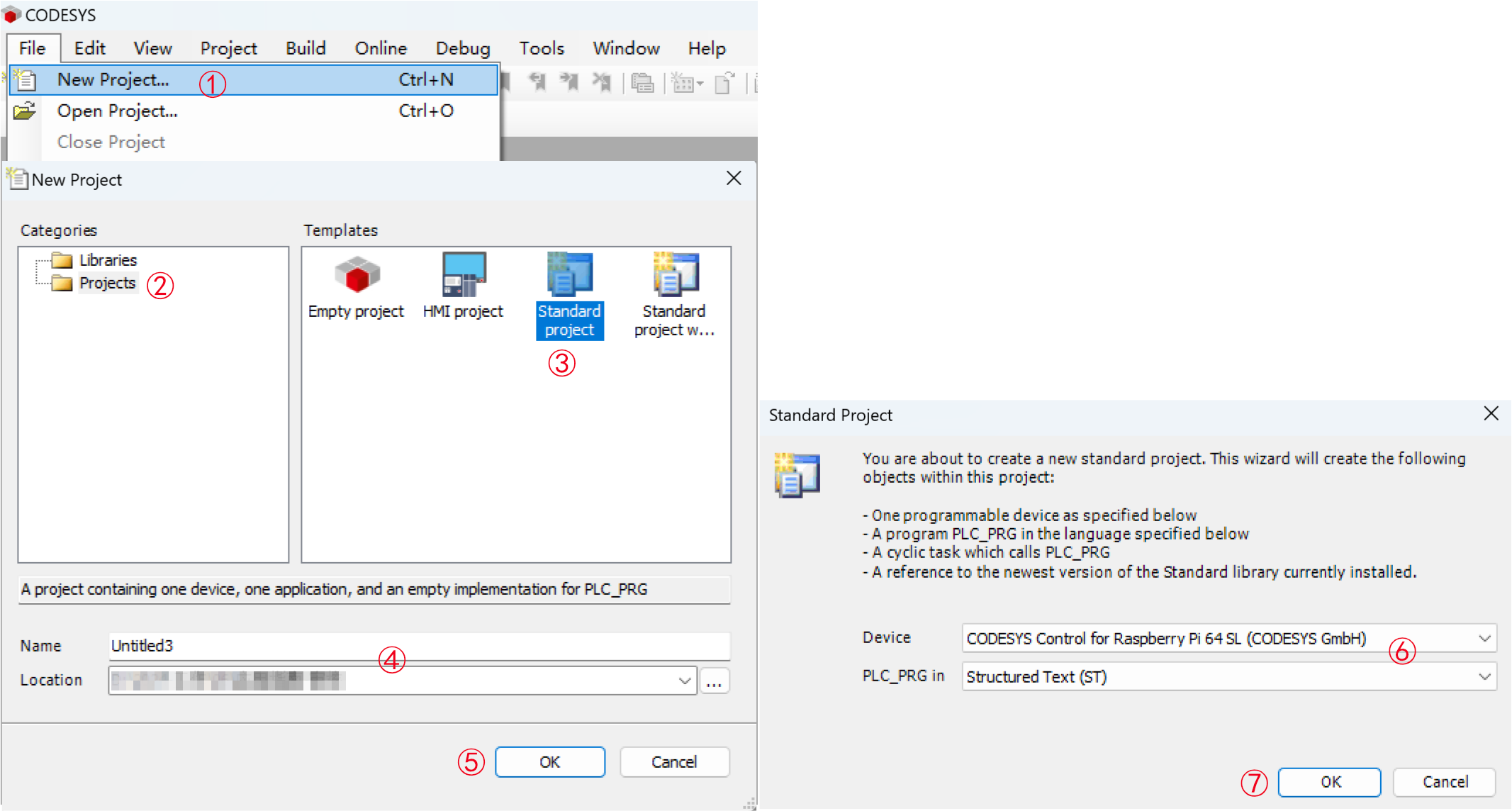The width and height of the screenshot is (1512, 811).
Task: Click OK in the Standard Project dialog
Action: click(x=1330, y=782)
